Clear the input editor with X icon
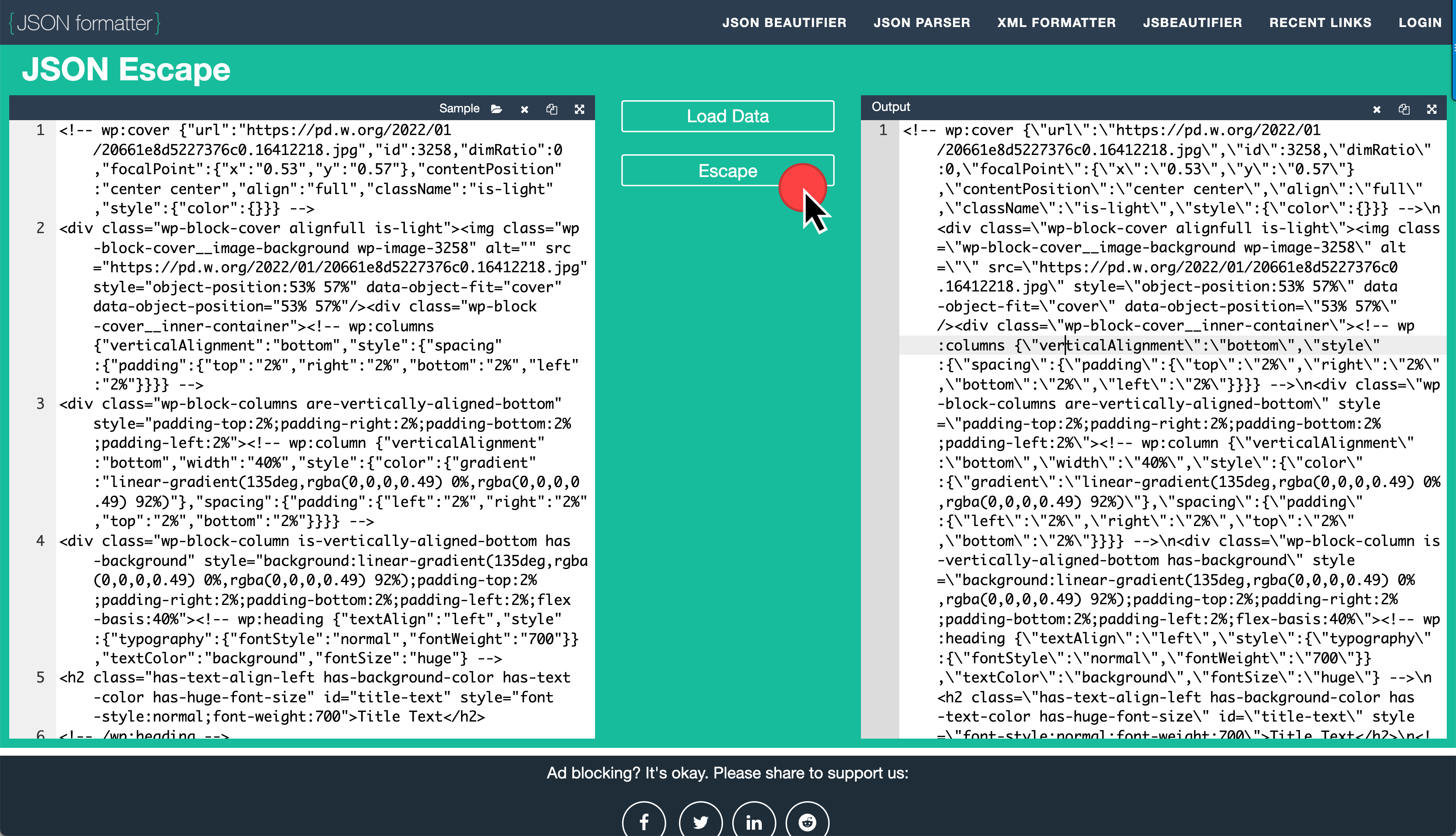Viewport: 1456px width, 836px height. pos(524,109)
